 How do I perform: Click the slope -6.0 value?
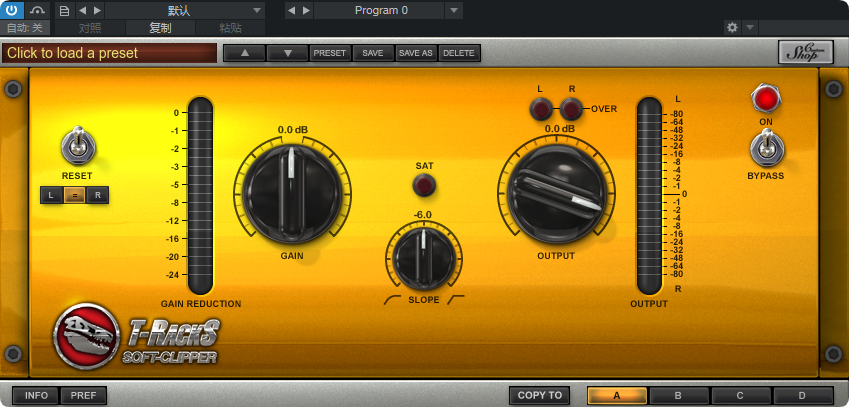(423, 215)
